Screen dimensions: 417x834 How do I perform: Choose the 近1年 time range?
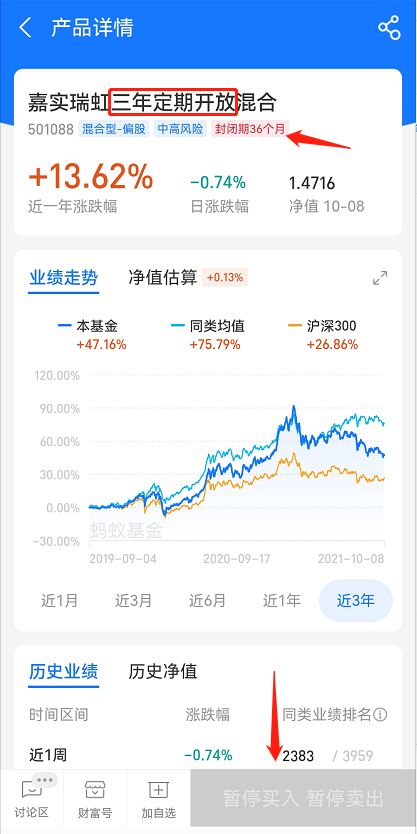tap(281, 601)
